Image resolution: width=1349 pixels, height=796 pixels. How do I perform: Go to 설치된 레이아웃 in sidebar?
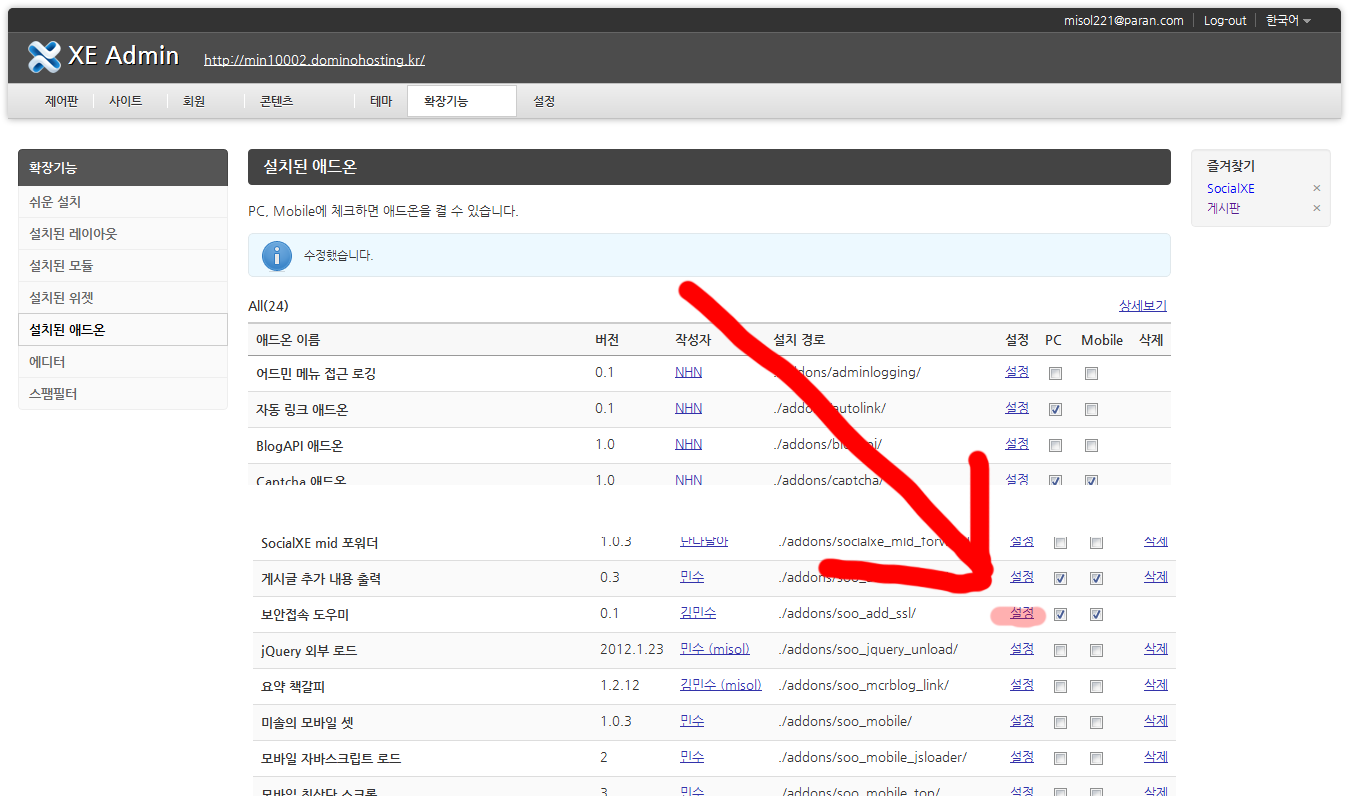(x=123, y=234)
